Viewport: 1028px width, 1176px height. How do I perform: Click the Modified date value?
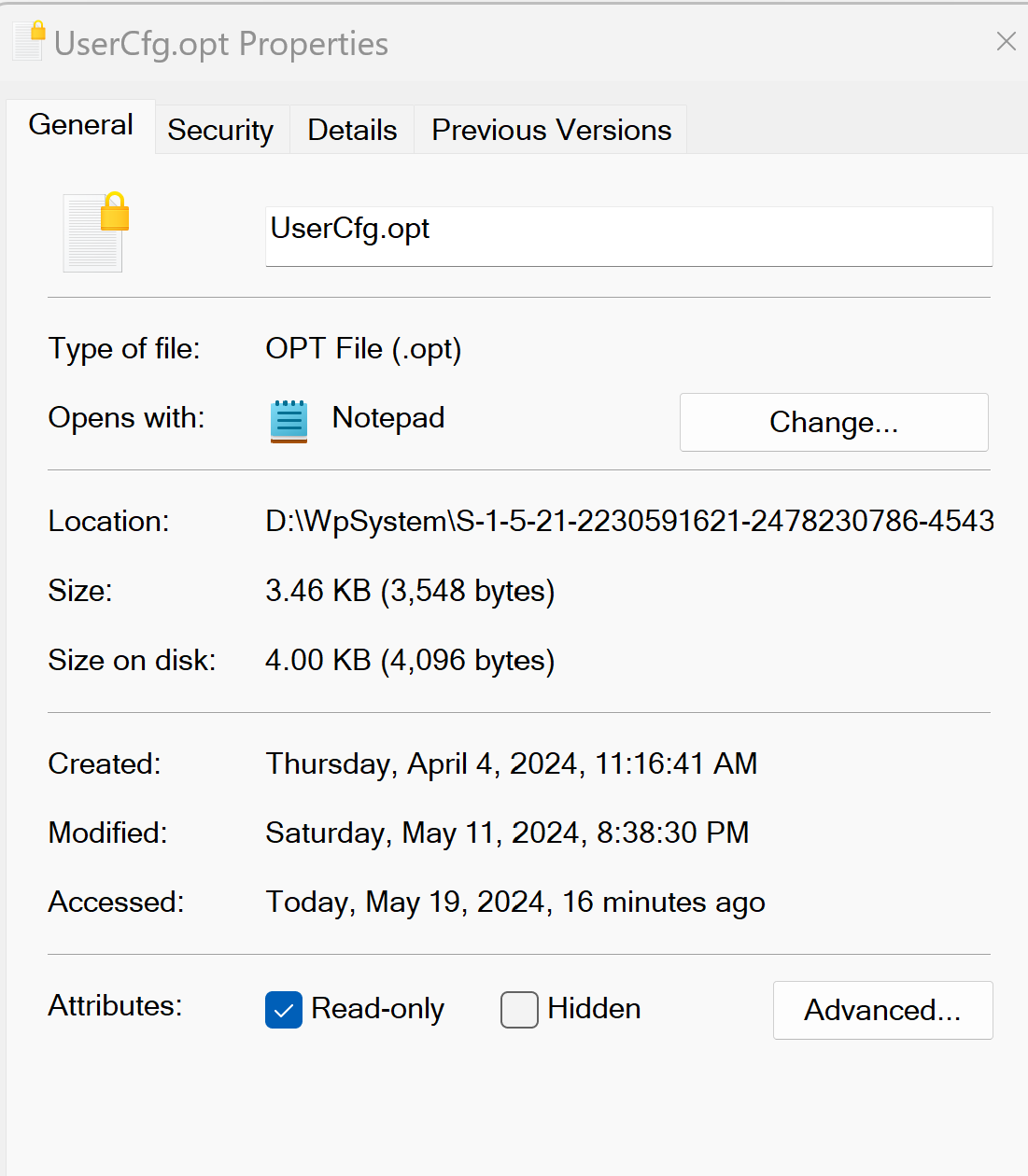tap(507, 833)
